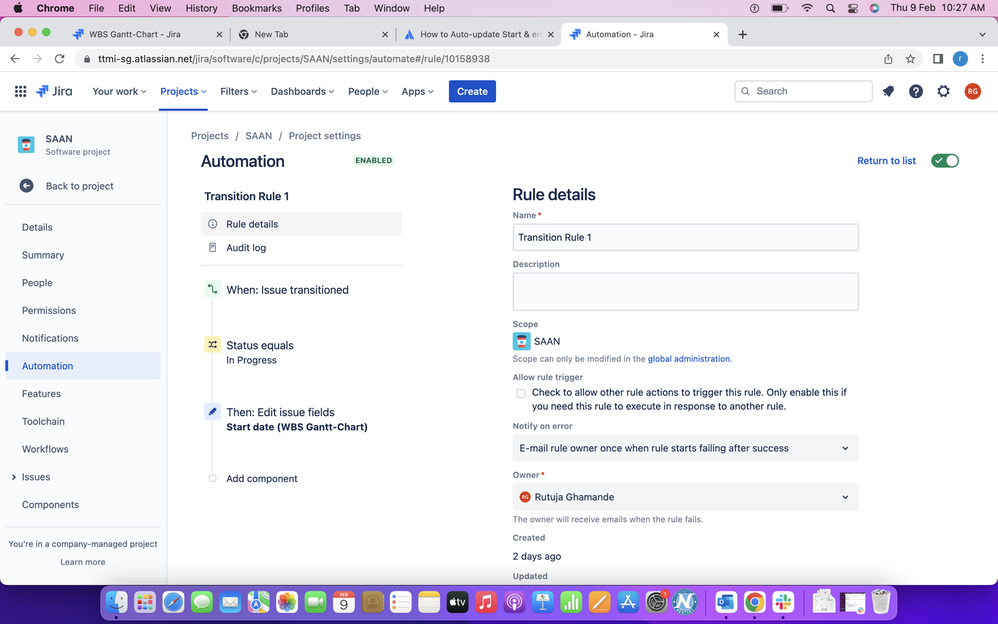The height and width of the screenshot is (624, 998).
Task: Close the Automation - Jira tab
Action: point(716,34)
